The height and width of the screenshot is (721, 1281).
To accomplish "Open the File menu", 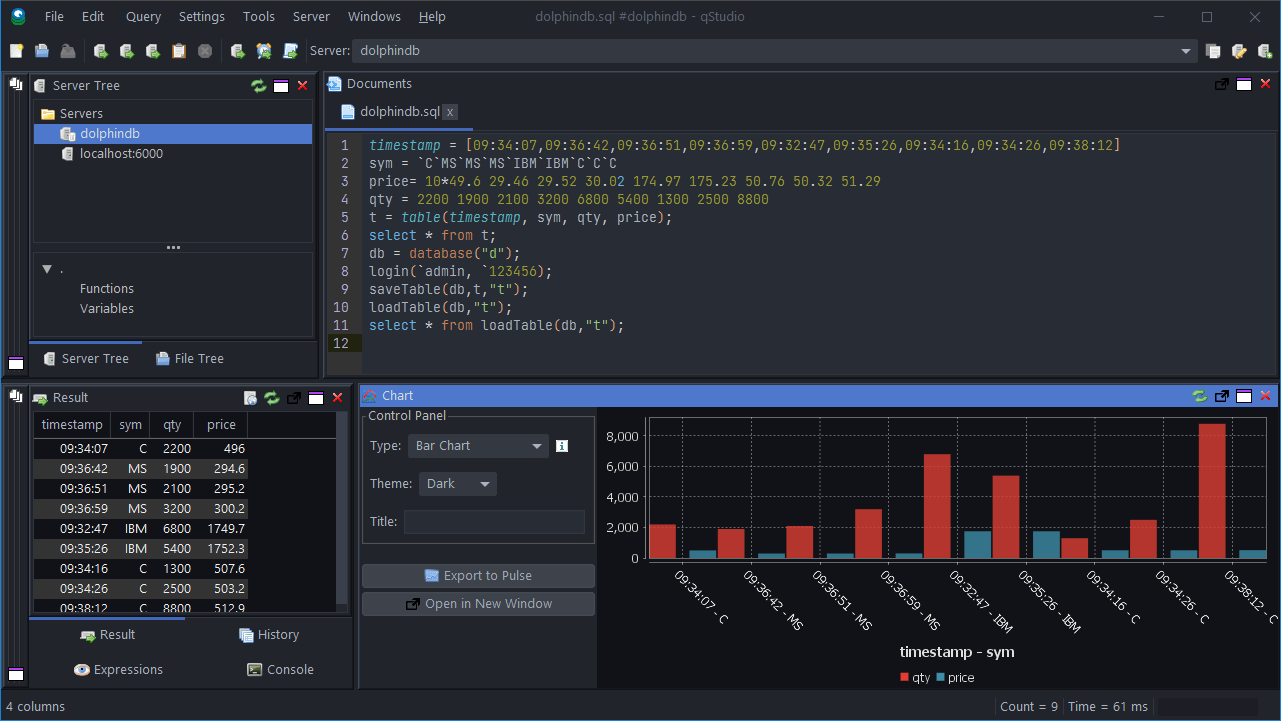I will point(55,17).
